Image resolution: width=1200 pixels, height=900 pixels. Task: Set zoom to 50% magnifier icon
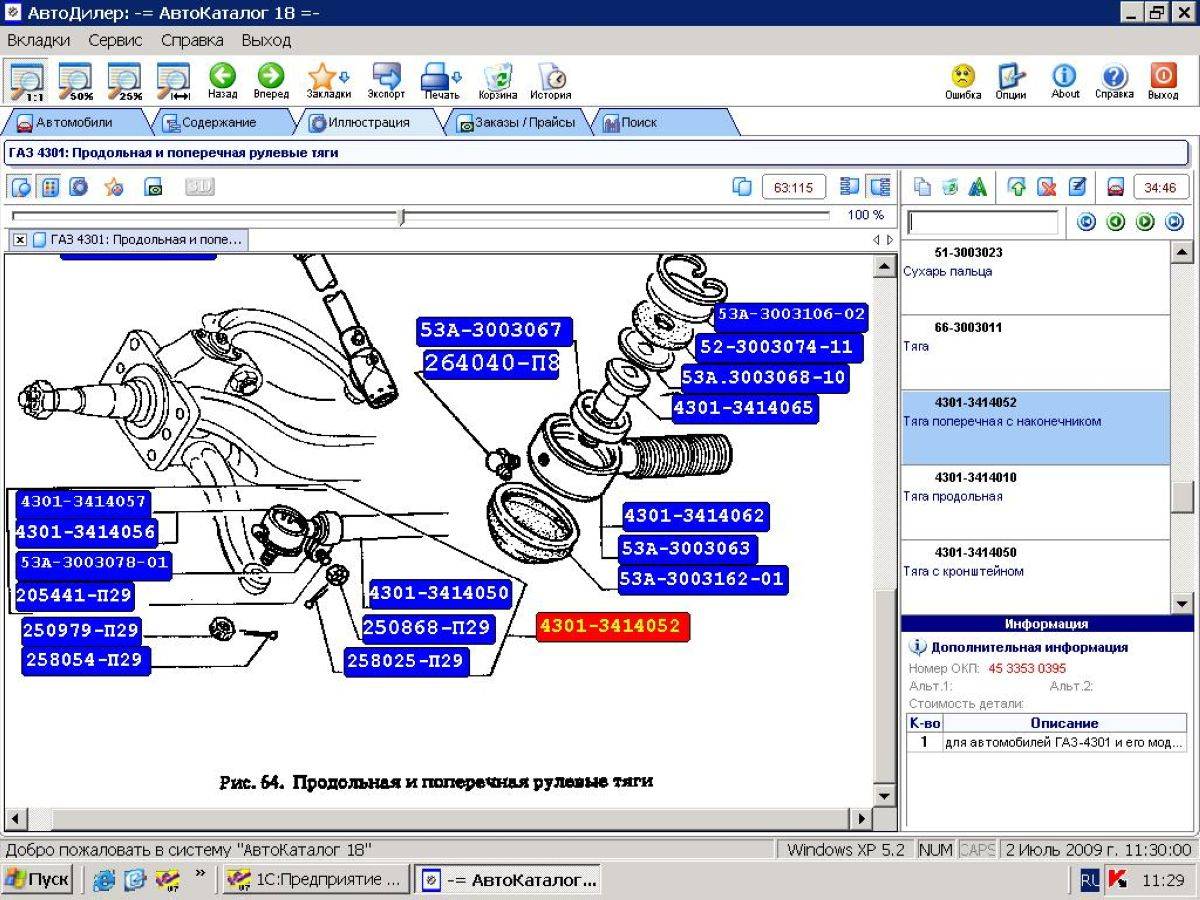[x=75, y=81]
